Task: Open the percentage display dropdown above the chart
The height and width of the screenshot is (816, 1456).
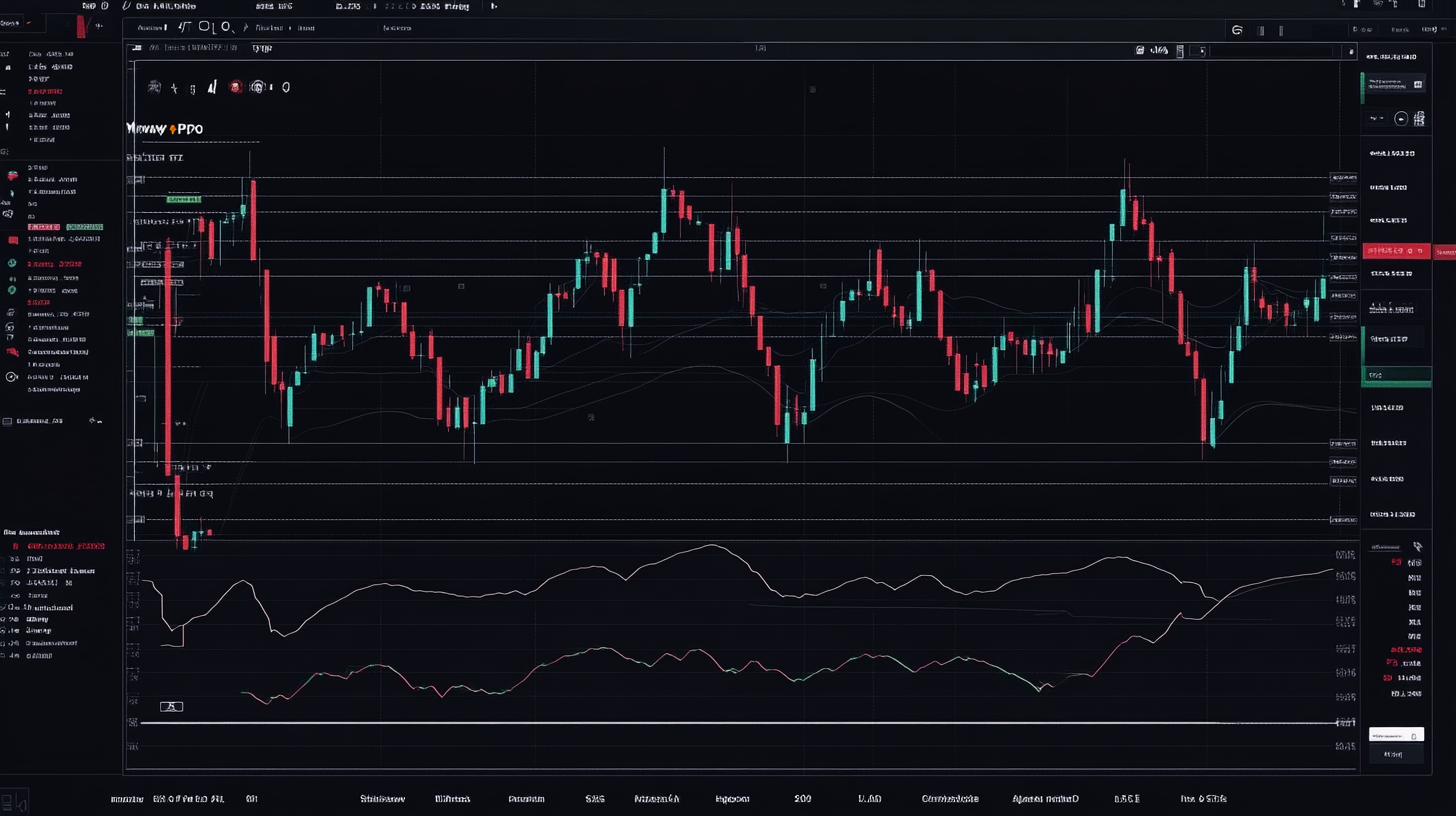Action: click(1160, 50)
